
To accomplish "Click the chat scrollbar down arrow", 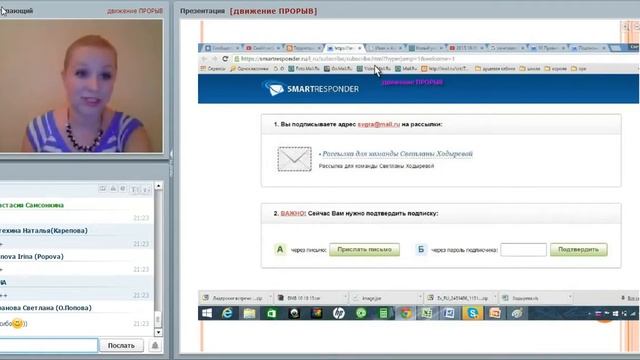I will coord(158,332).
